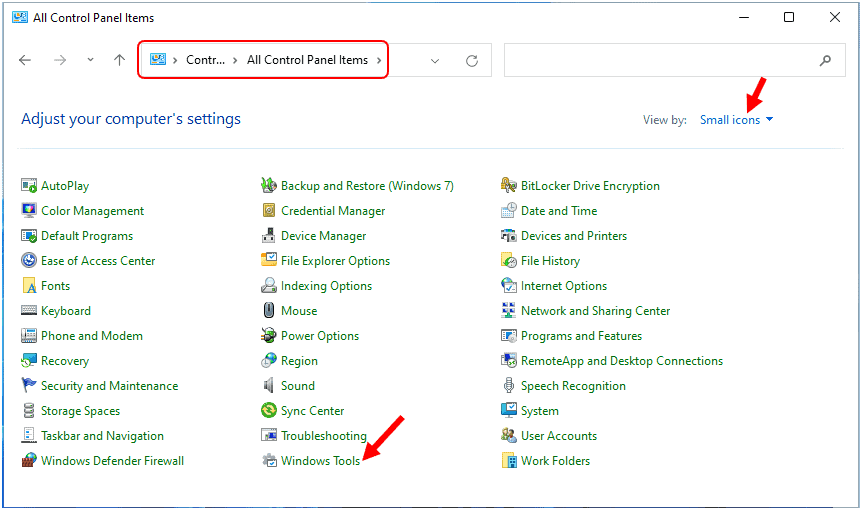The width and height of the screenshot is (864, 512).
Task: Click the Device Manager icon
Action: coord(268,236)
